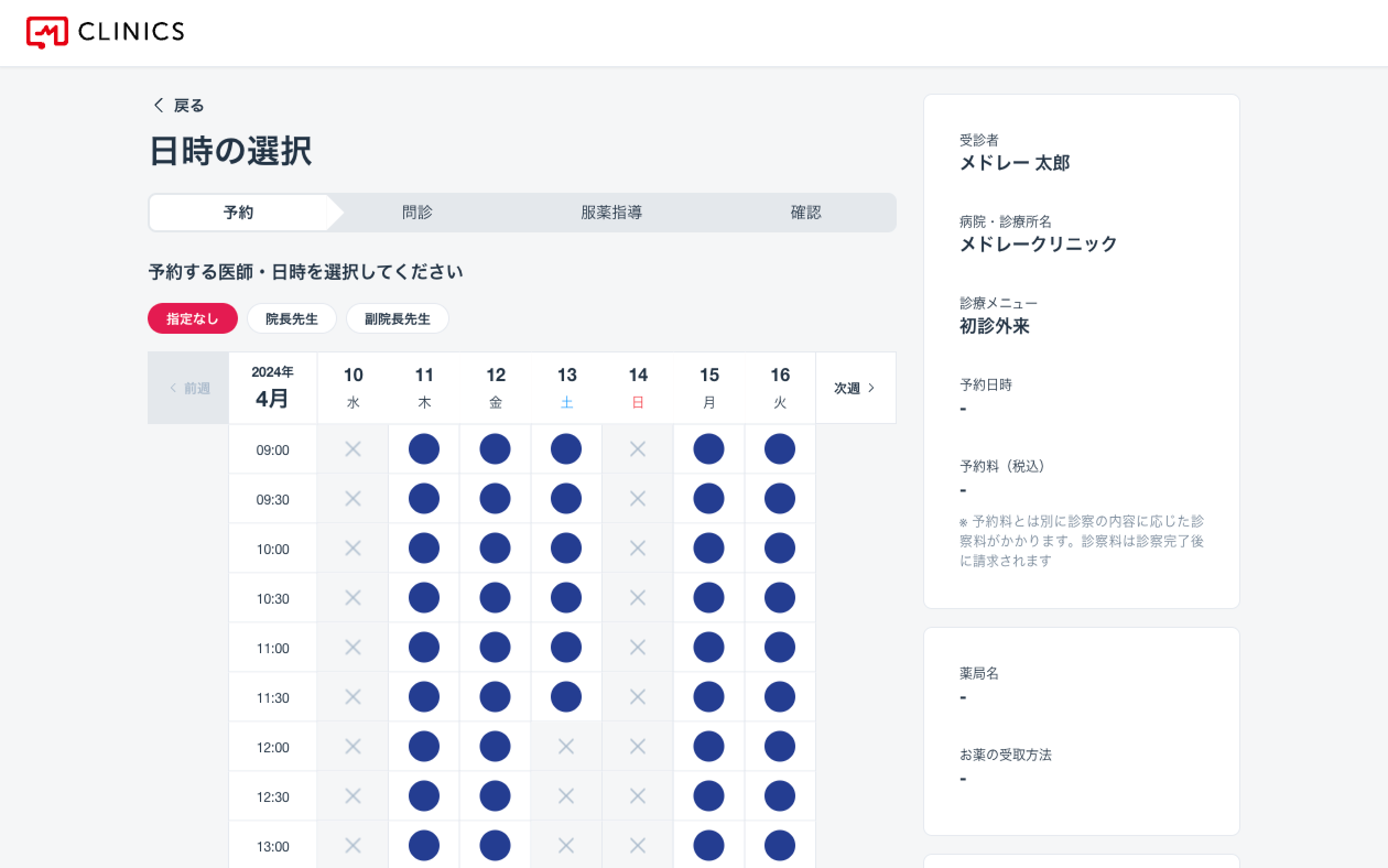The height and width of the screenshot is (868, 1388).
Task: Click the 予約 step tab
Action: (238, 213)
